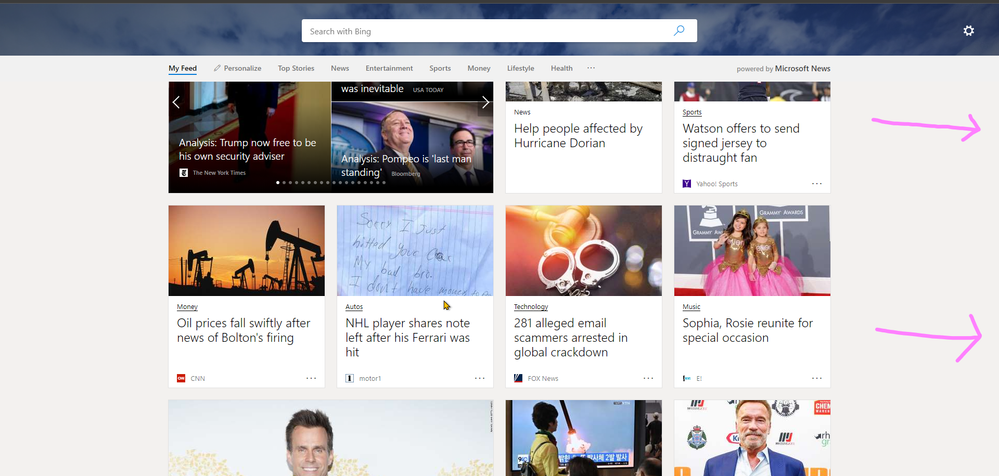This screenshot has height=476, width=999.
Task: Open more options on NHL player card
Action: [480, 378]
